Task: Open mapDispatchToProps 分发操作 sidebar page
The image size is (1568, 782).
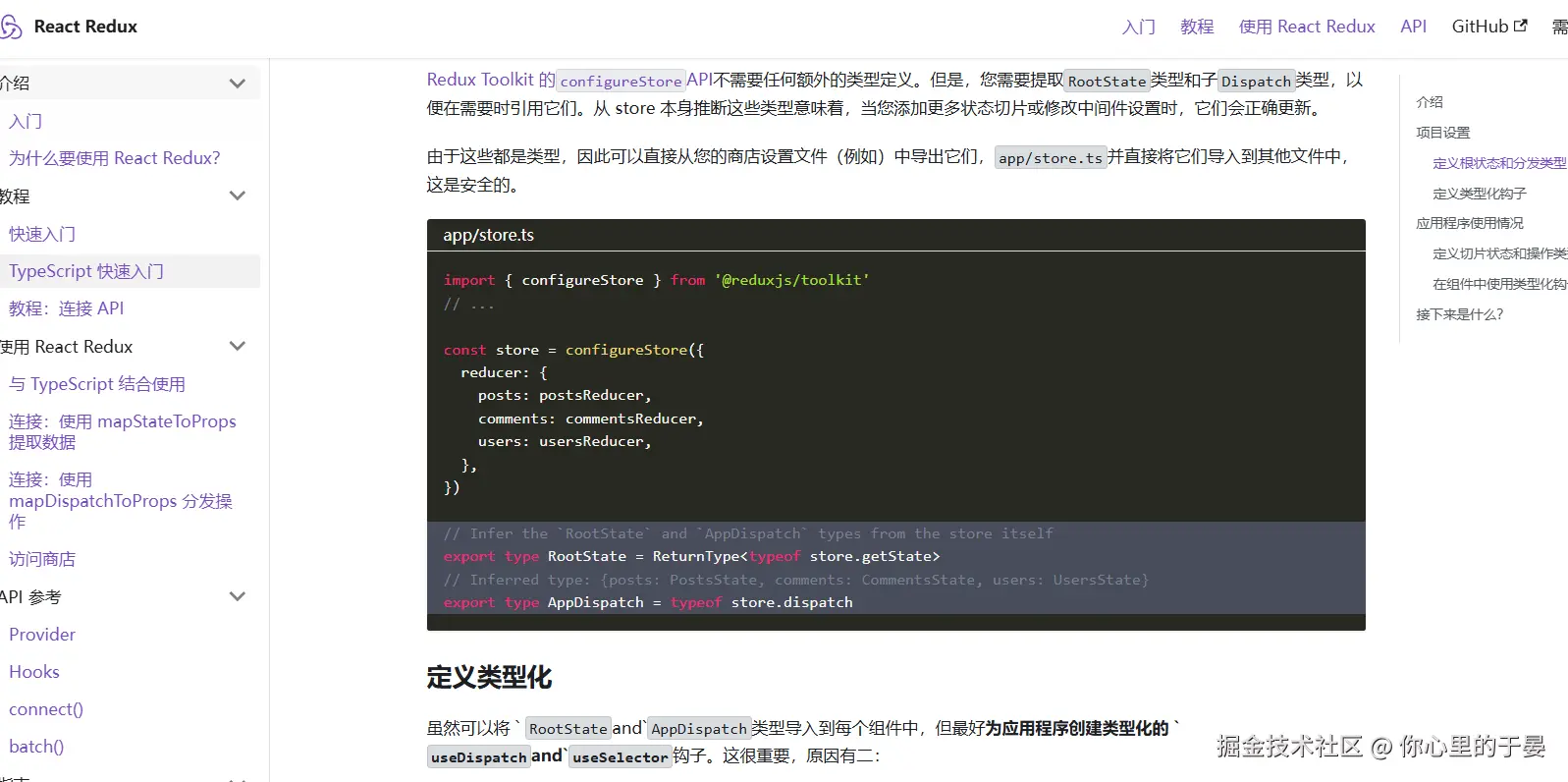Action: point(121,500)
